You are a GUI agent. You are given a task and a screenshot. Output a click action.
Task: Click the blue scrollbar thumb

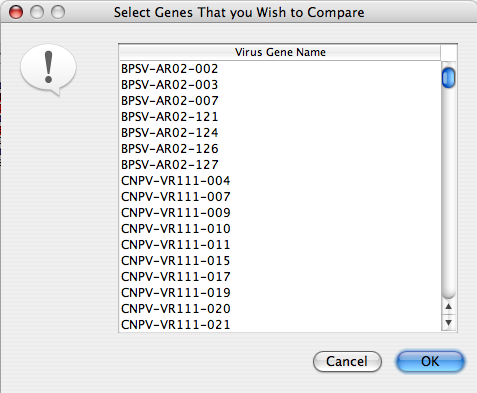point(448,78)
